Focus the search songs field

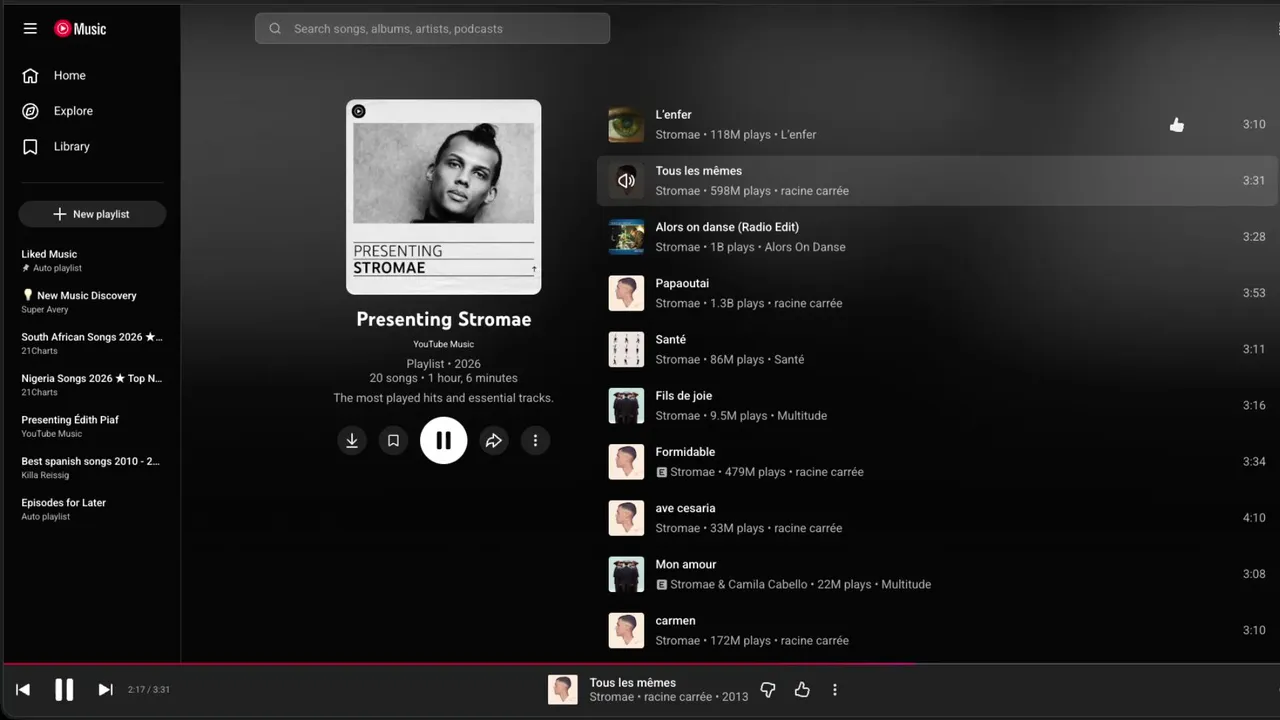point(432,29)
